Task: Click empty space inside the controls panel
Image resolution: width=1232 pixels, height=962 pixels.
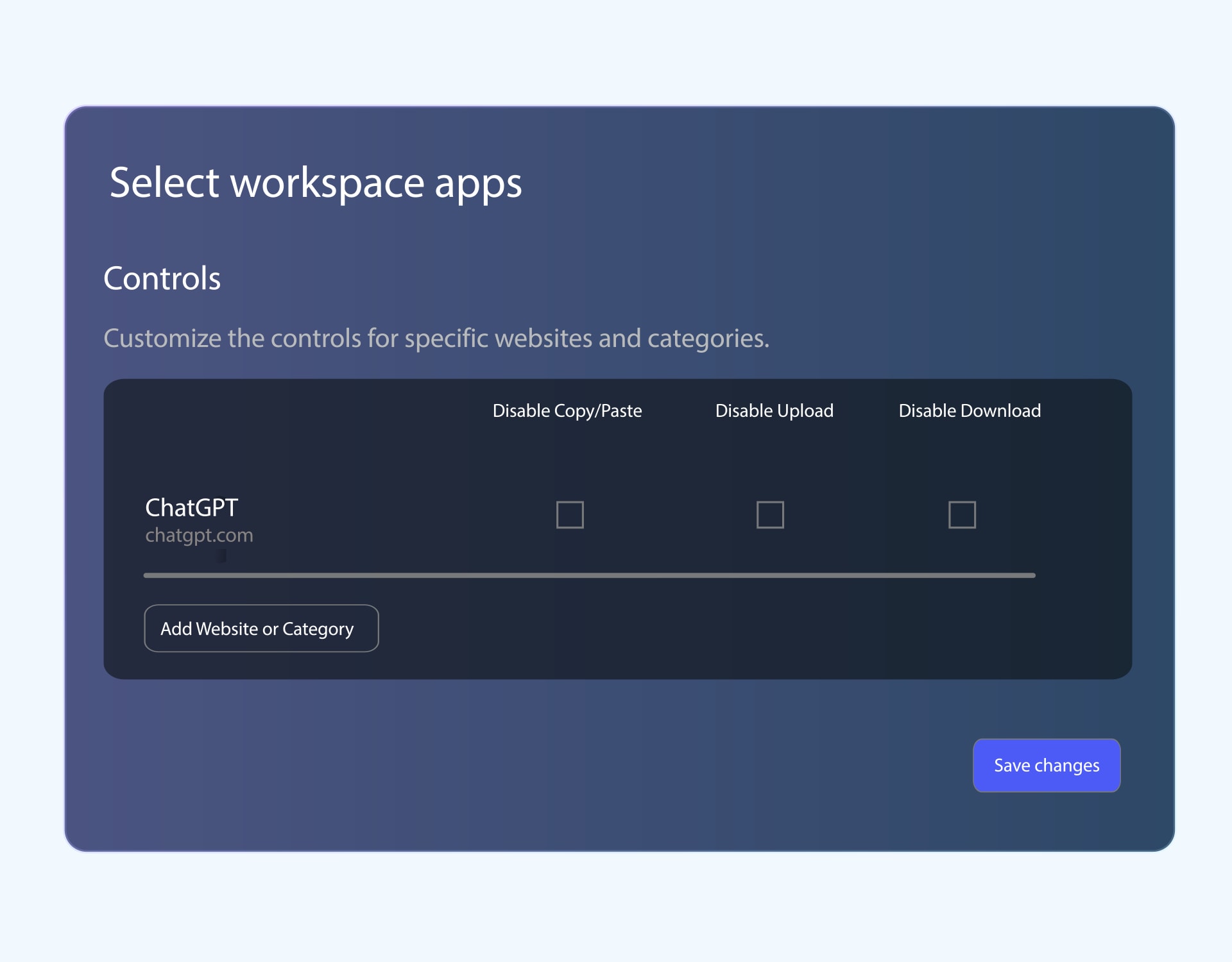Action: coord(706,629)
